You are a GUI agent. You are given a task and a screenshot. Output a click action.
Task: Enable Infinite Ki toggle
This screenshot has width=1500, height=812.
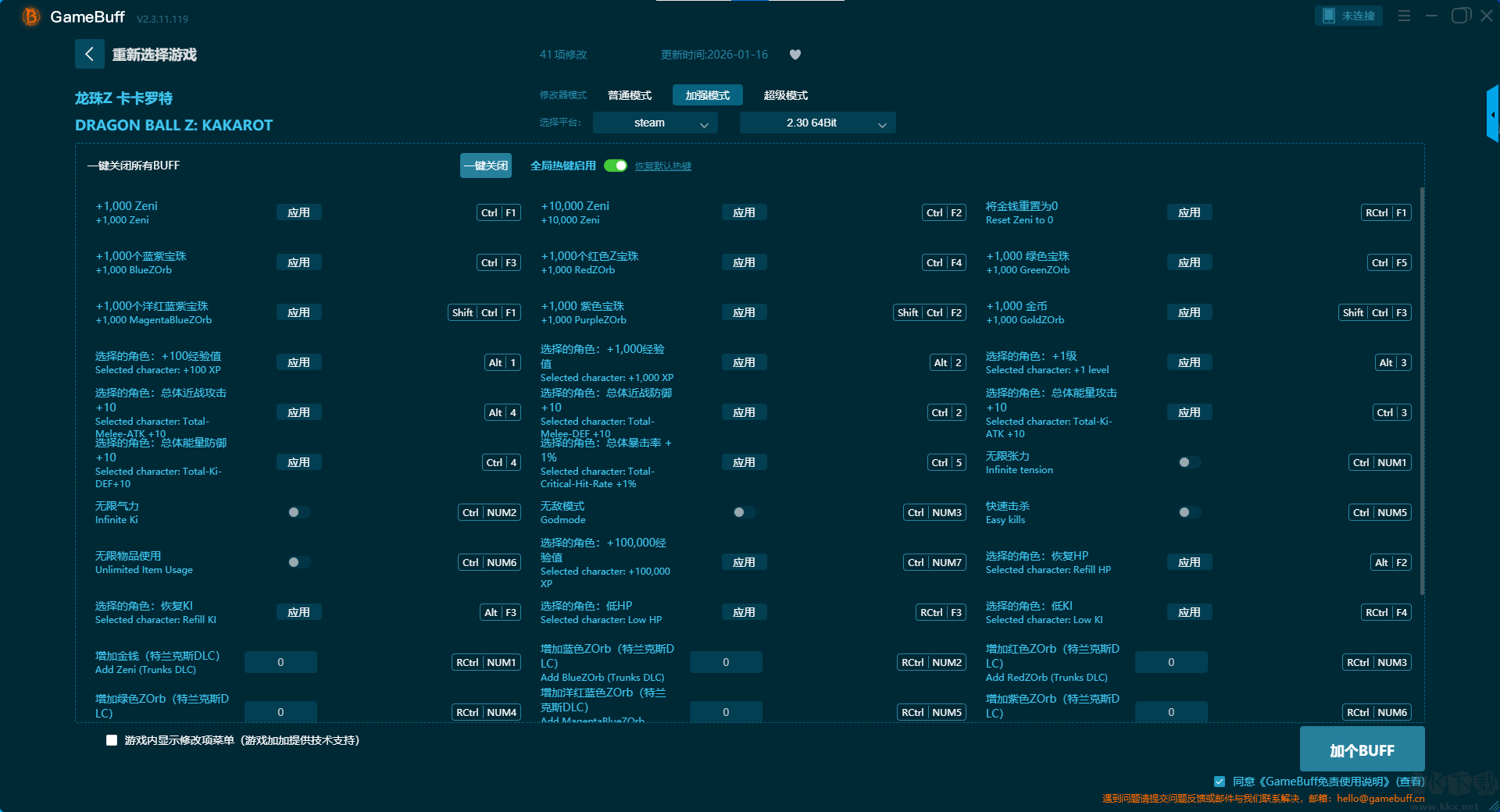coord(298,512)
